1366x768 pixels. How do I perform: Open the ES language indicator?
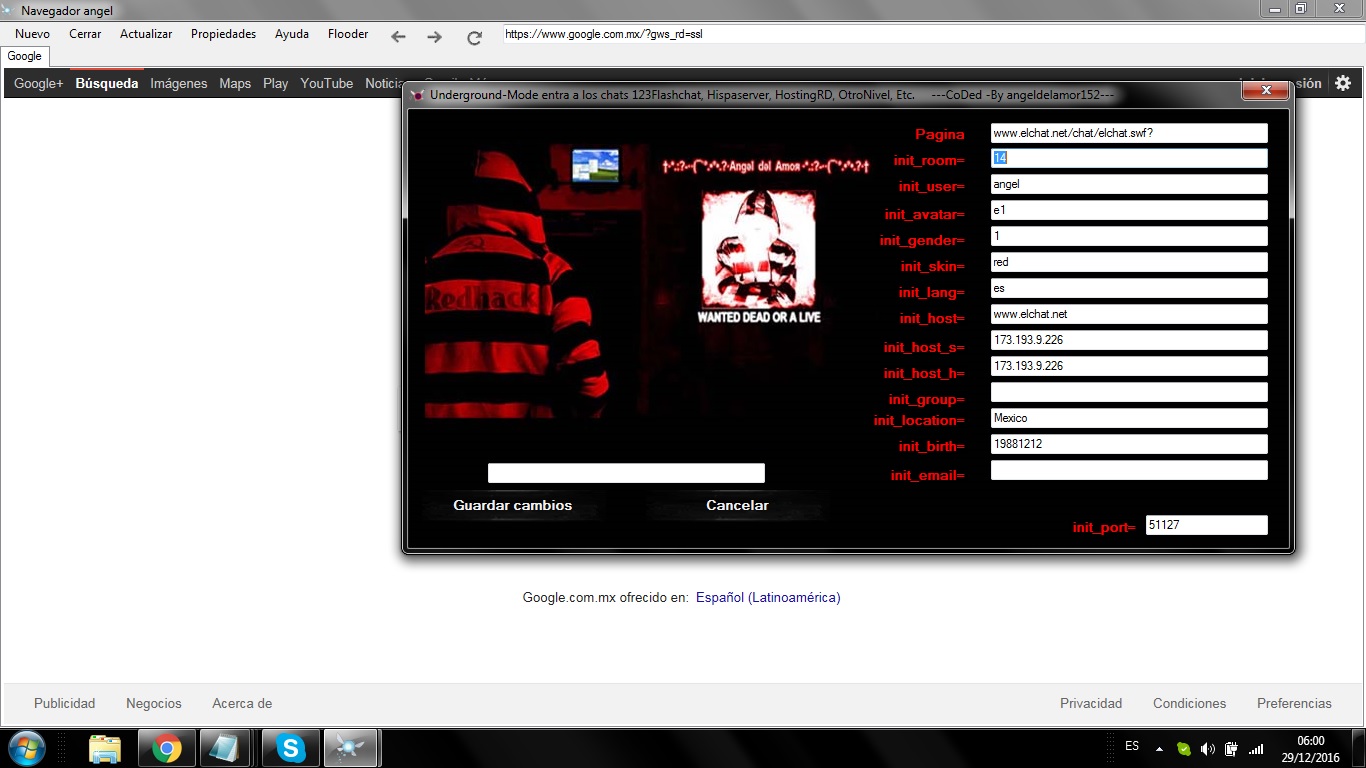click(x=1132, y=746)
